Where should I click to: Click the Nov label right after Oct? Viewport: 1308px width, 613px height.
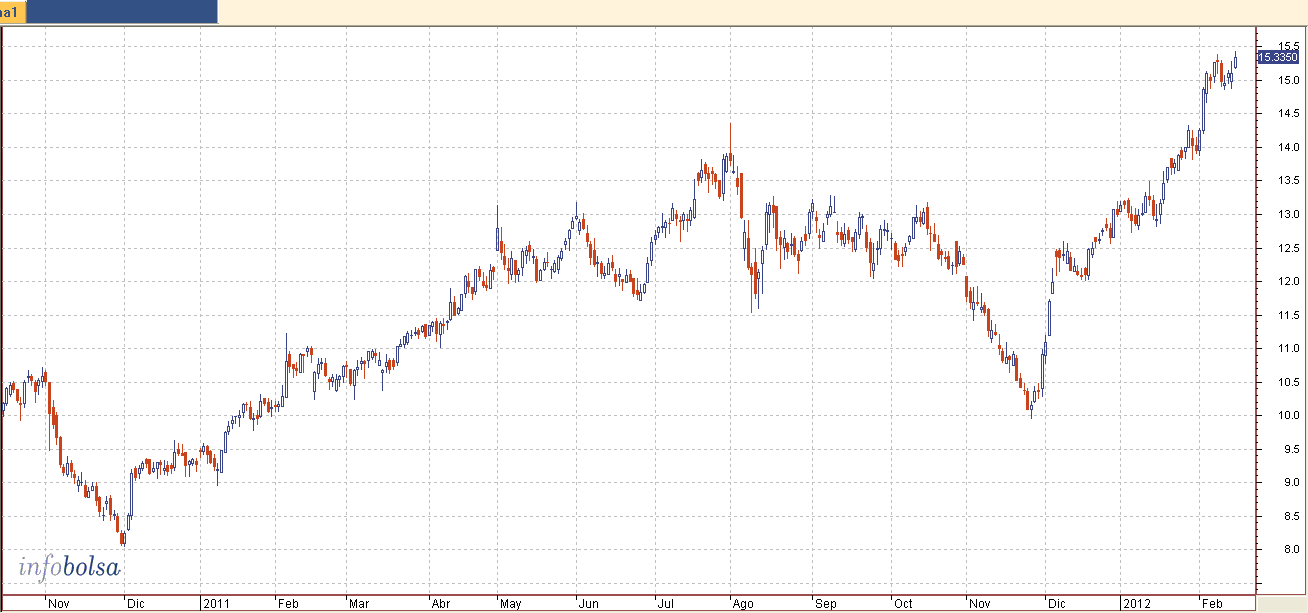click(x=980, y=604)
